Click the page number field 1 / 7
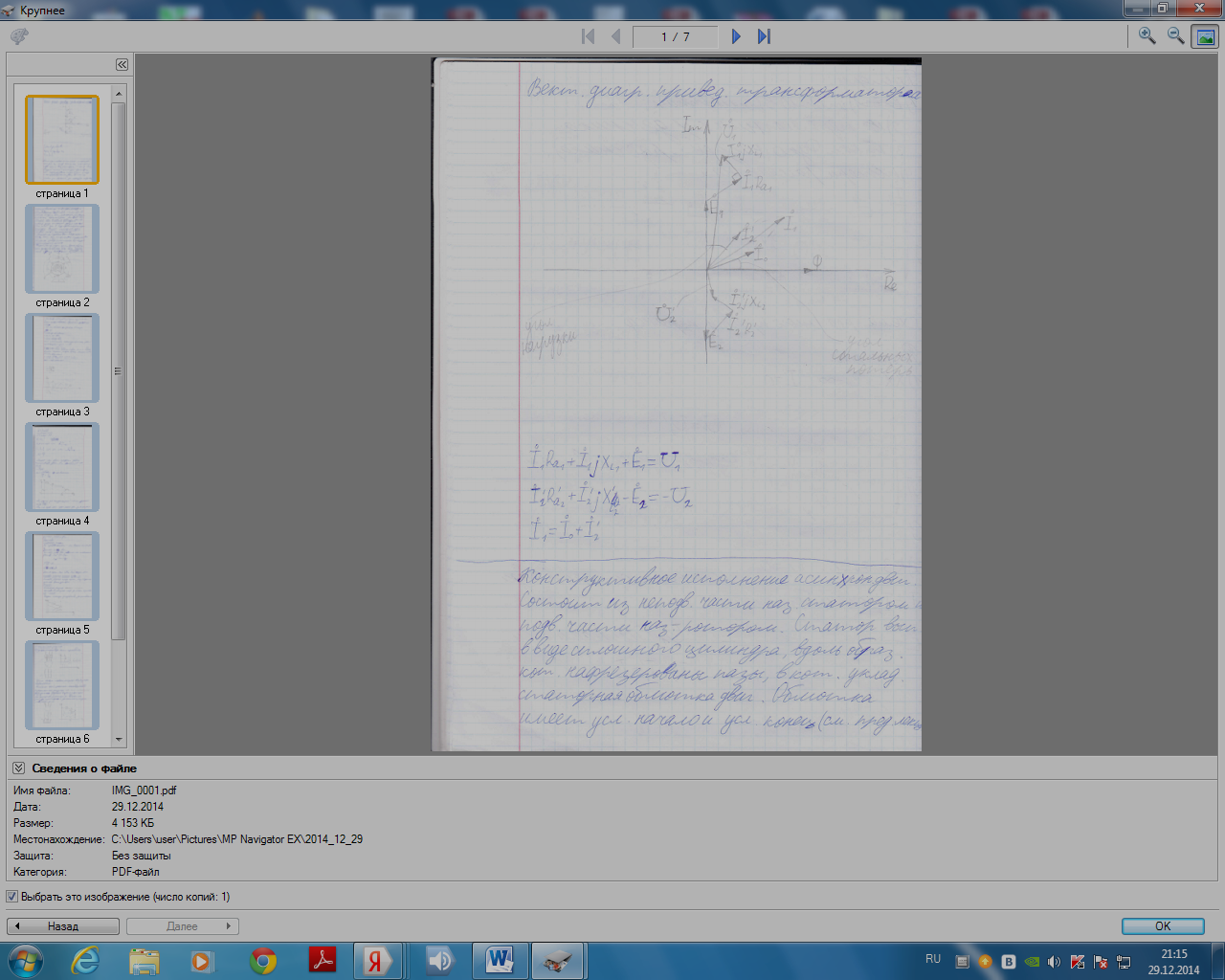 [x=675, y=36]
